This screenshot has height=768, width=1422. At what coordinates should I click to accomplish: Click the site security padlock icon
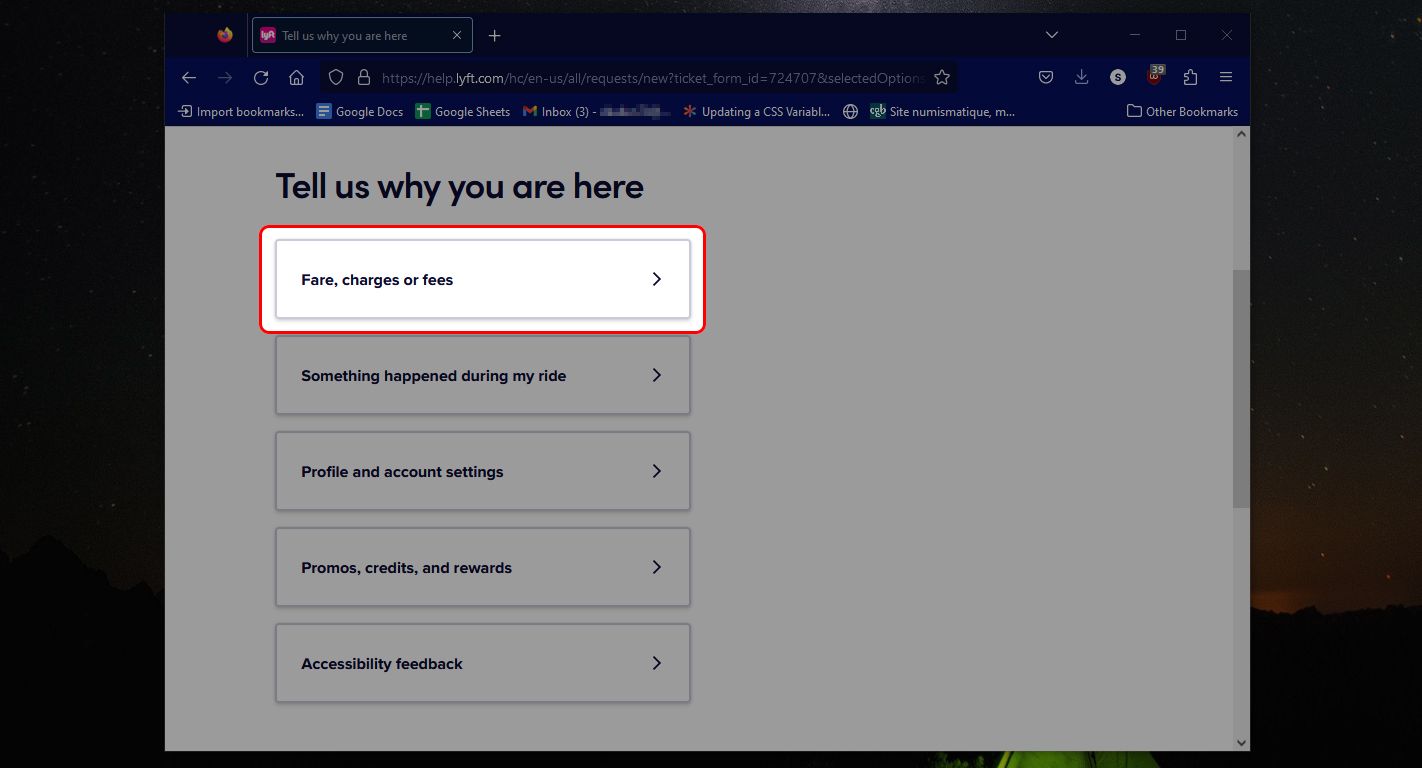(x=364, y=77)
